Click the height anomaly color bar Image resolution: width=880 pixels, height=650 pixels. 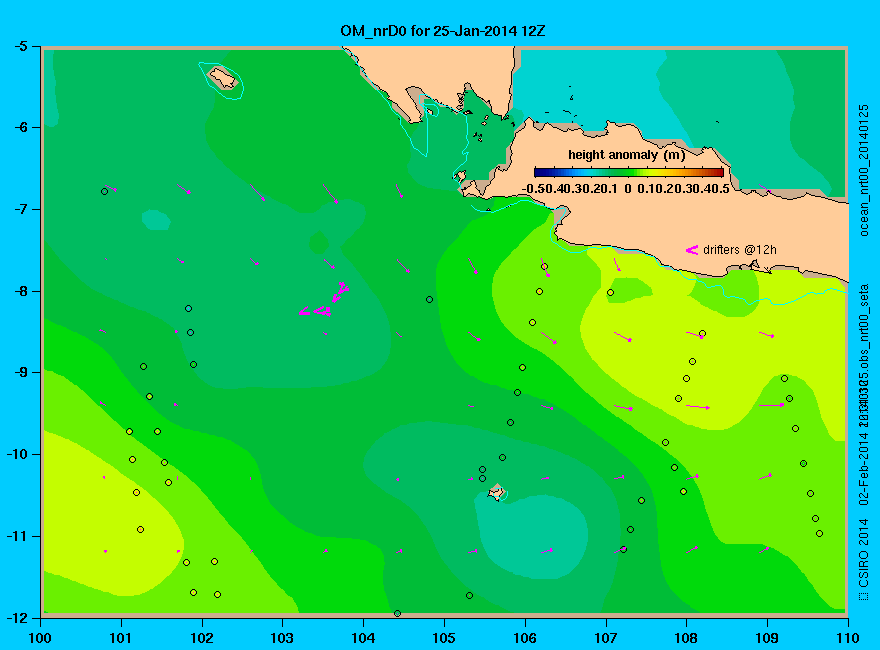[x=629, y=172]
